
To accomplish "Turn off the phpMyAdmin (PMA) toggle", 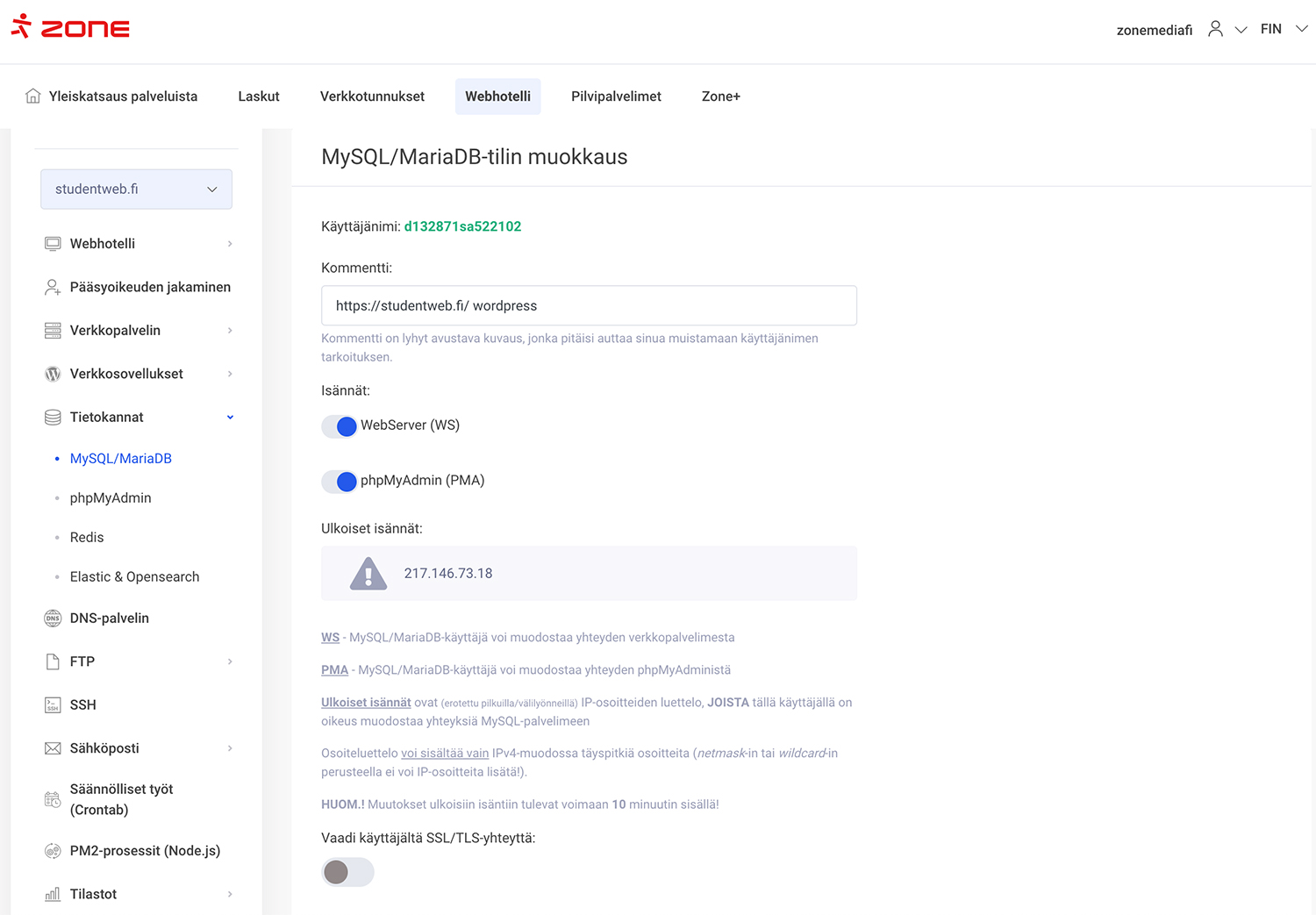I will pyautogui.click(x=340, y=482).
